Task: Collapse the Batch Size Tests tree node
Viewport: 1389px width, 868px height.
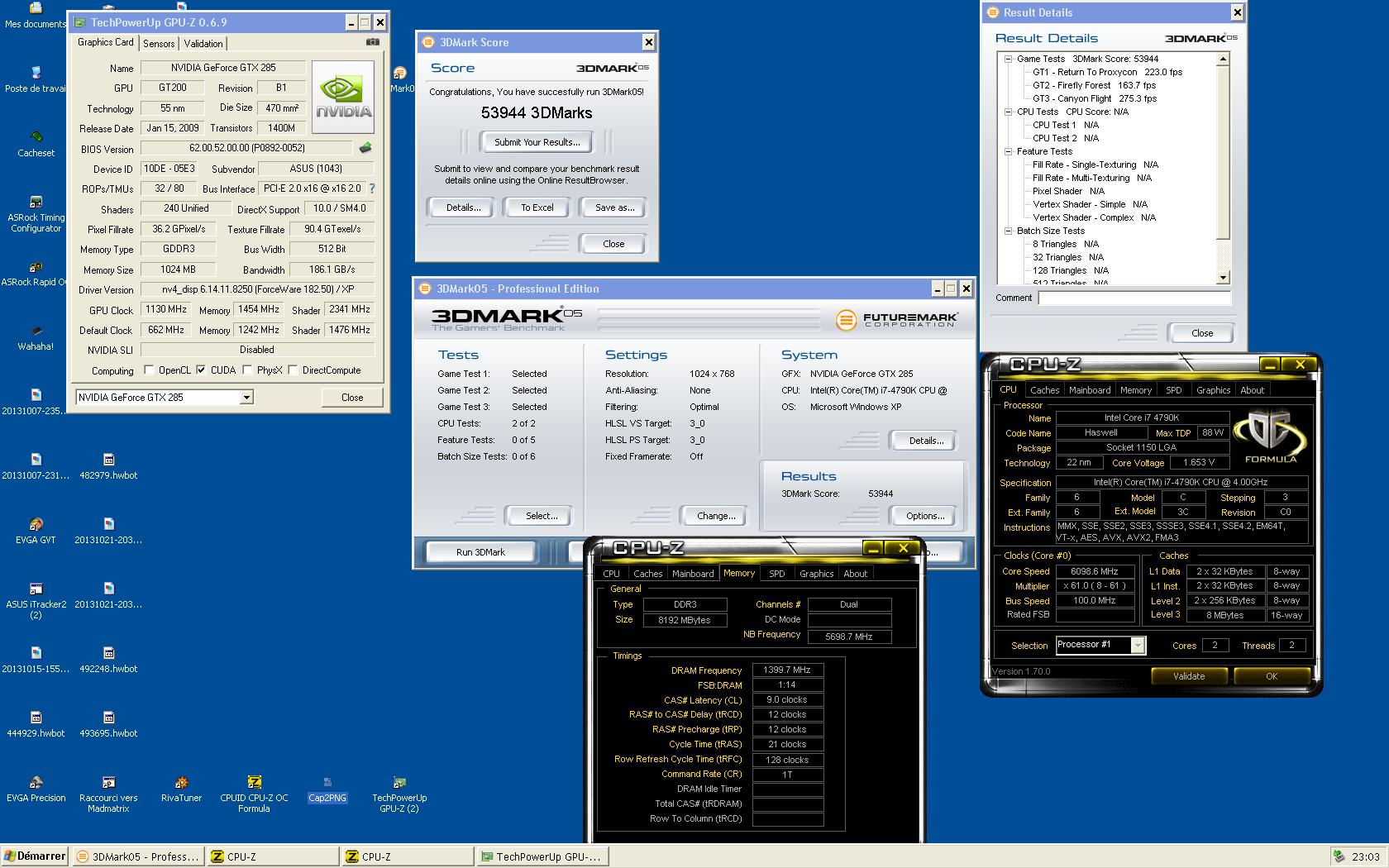Action: pos(1008,231)
